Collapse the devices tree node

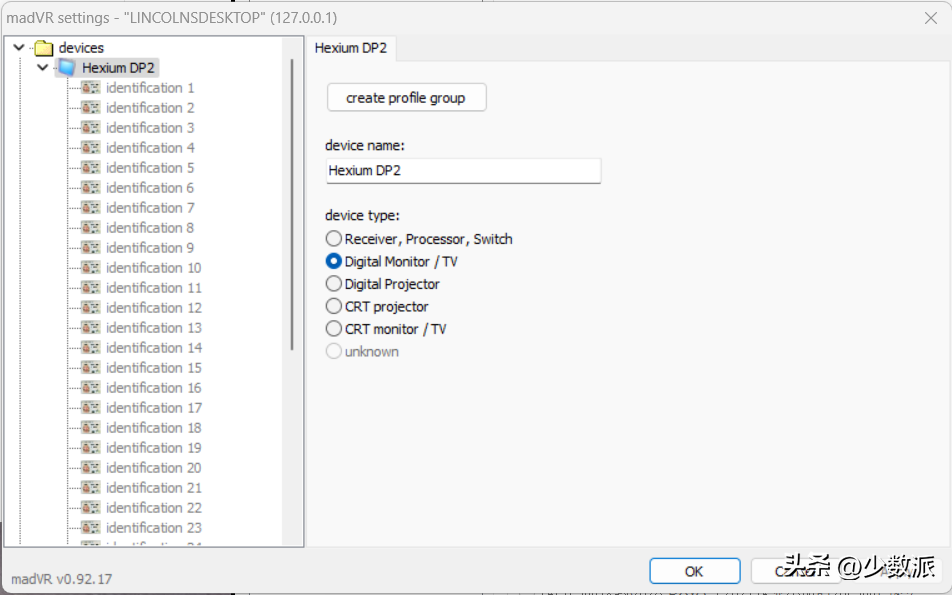(x=19, y=48)
